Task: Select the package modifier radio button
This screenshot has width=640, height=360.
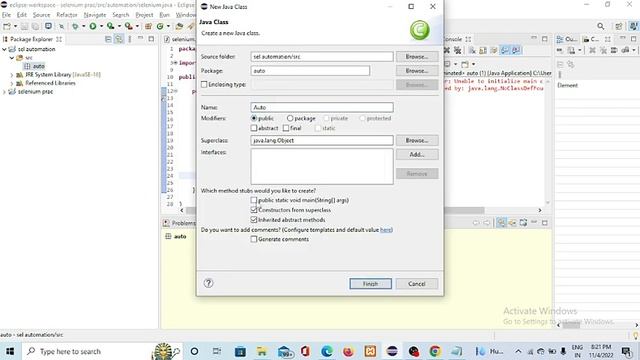Action: pyautogui.click(x=290, y=118)
